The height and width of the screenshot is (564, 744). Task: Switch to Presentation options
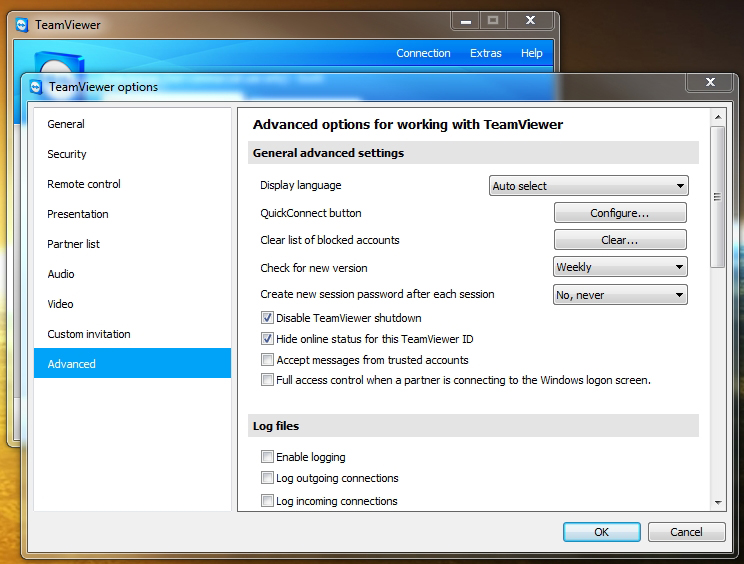coord(132,214)
